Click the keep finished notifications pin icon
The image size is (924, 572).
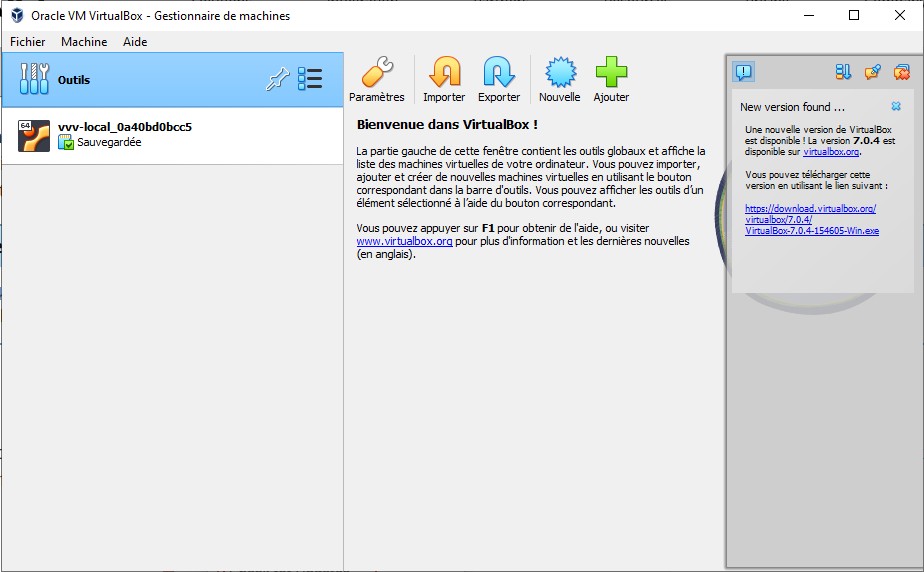(x=873, y=72)
